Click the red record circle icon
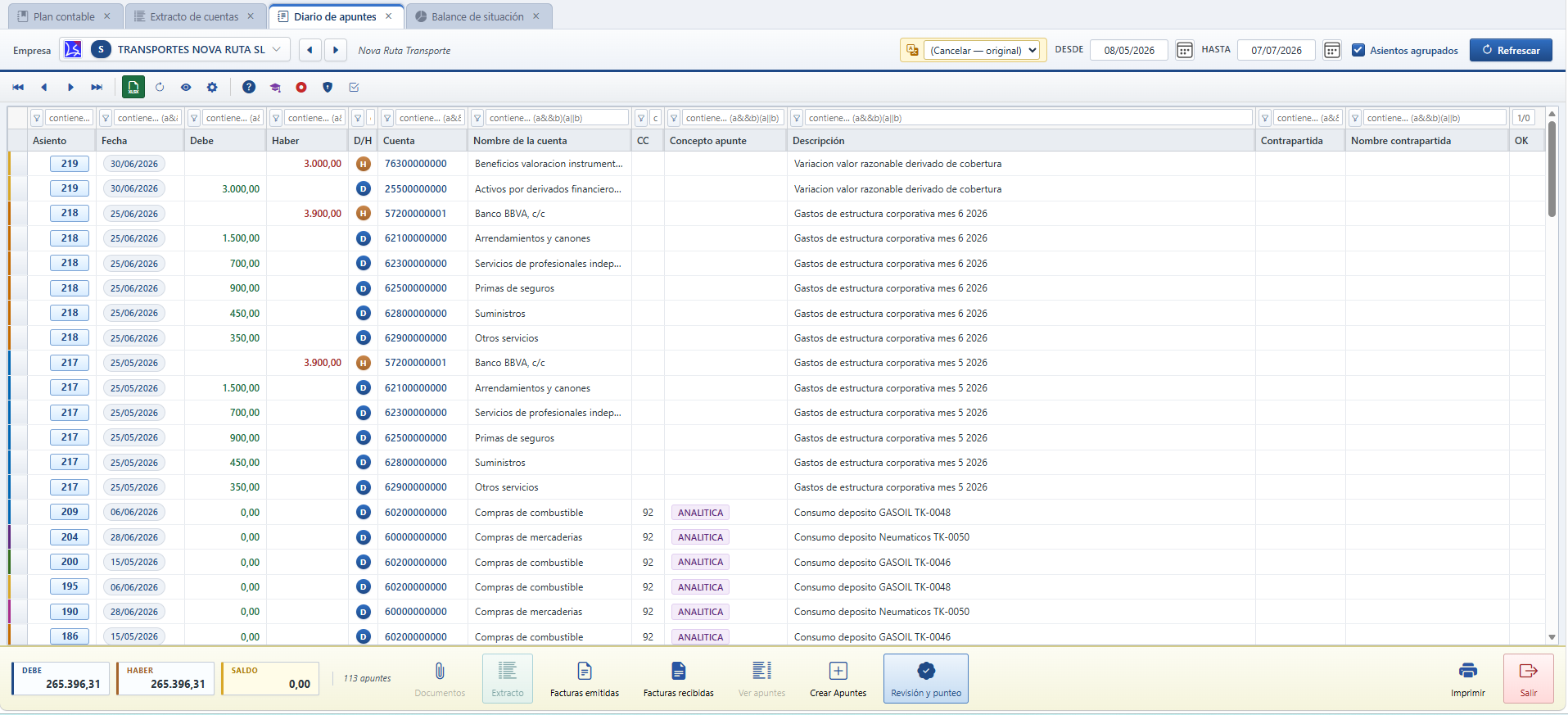Viewport: 1568px width, 715px height. coord(301,87)
